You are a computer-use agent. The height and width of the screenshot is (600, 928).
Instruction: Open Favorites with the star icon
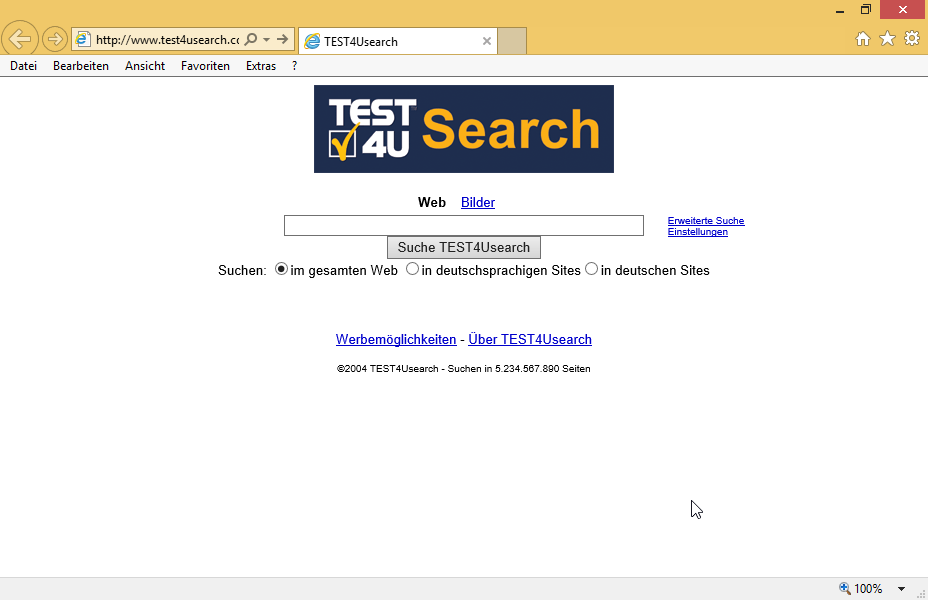pos(887,39)
